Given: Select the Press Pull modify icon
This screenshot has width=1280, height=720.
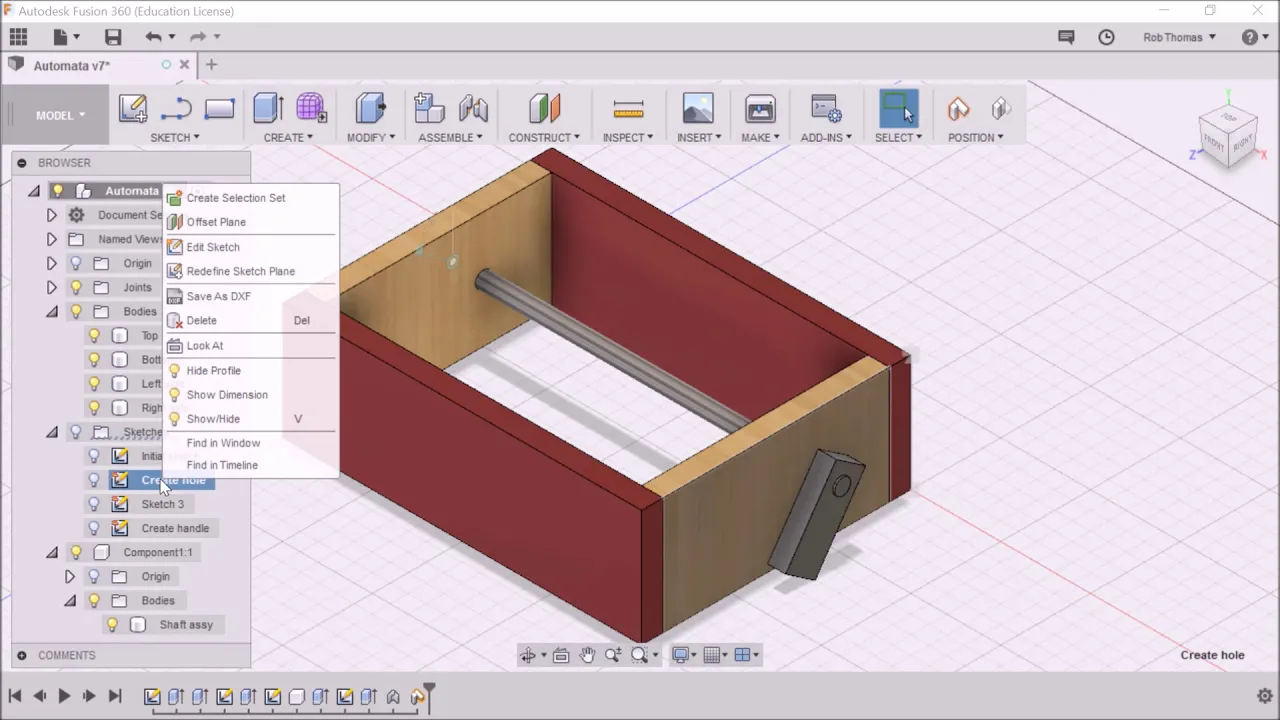Looking at the screenshot, I should pyautogui.click(x=370, y=108).
